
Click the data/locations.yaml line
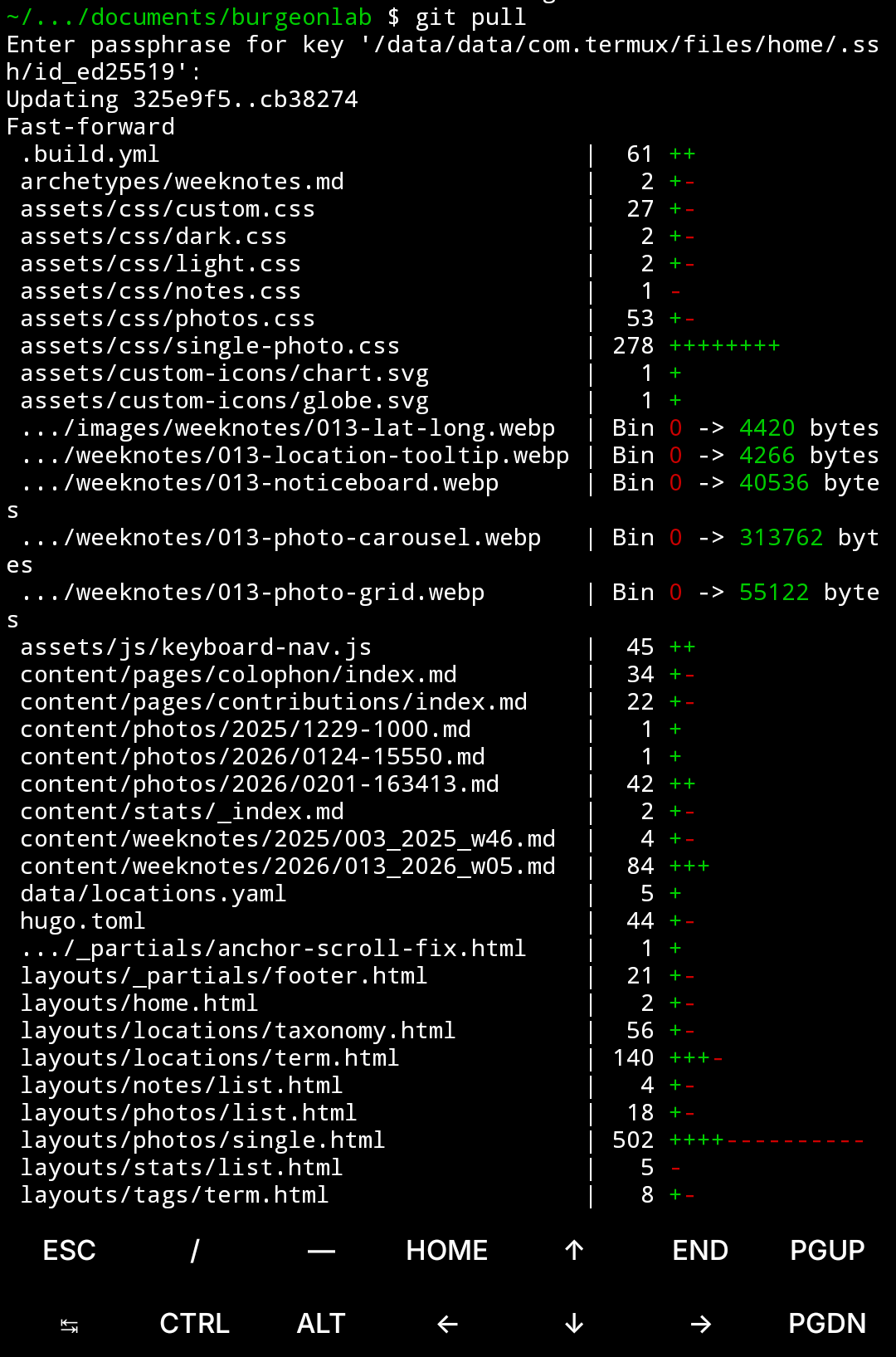pos(153,894)
